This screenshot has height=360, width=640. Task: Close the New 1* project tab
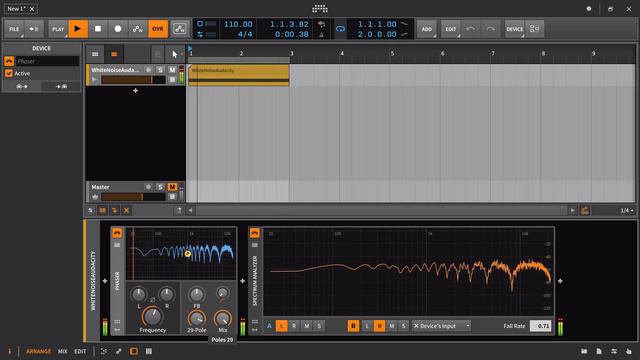click(32, 9)
